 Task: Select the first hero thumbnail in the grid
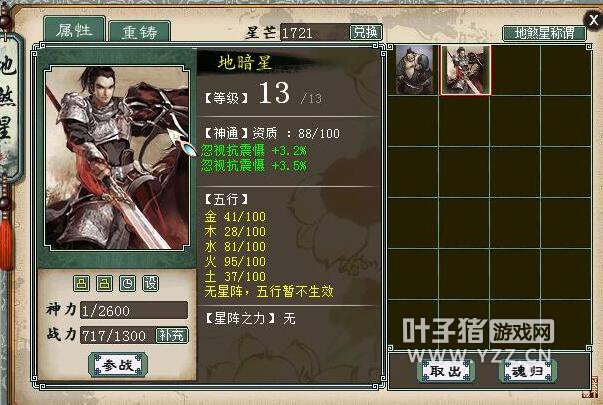pos(414,70)
